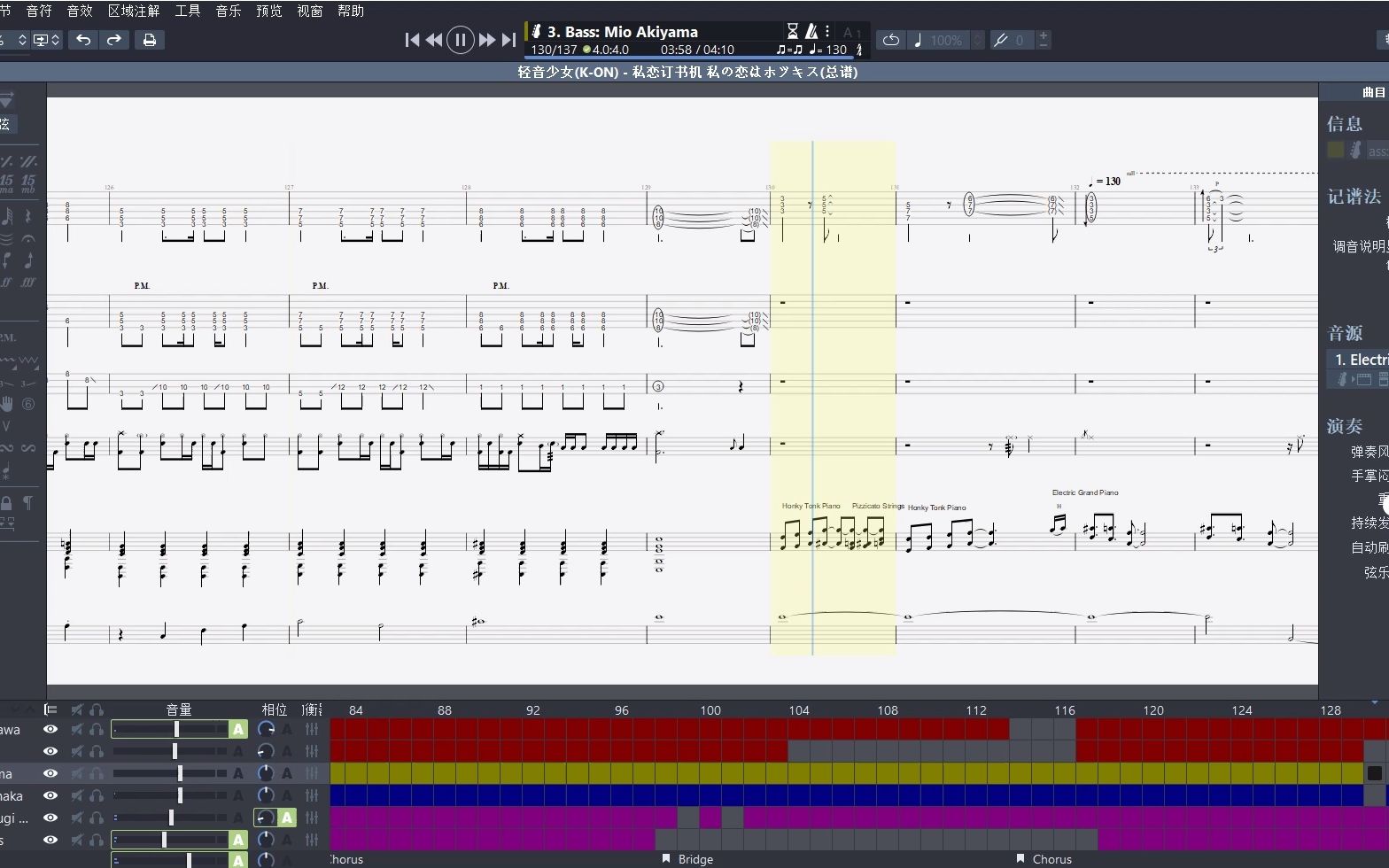Click the redo arrow in the toolbar

pyautogui.click(x=114, y=40)
